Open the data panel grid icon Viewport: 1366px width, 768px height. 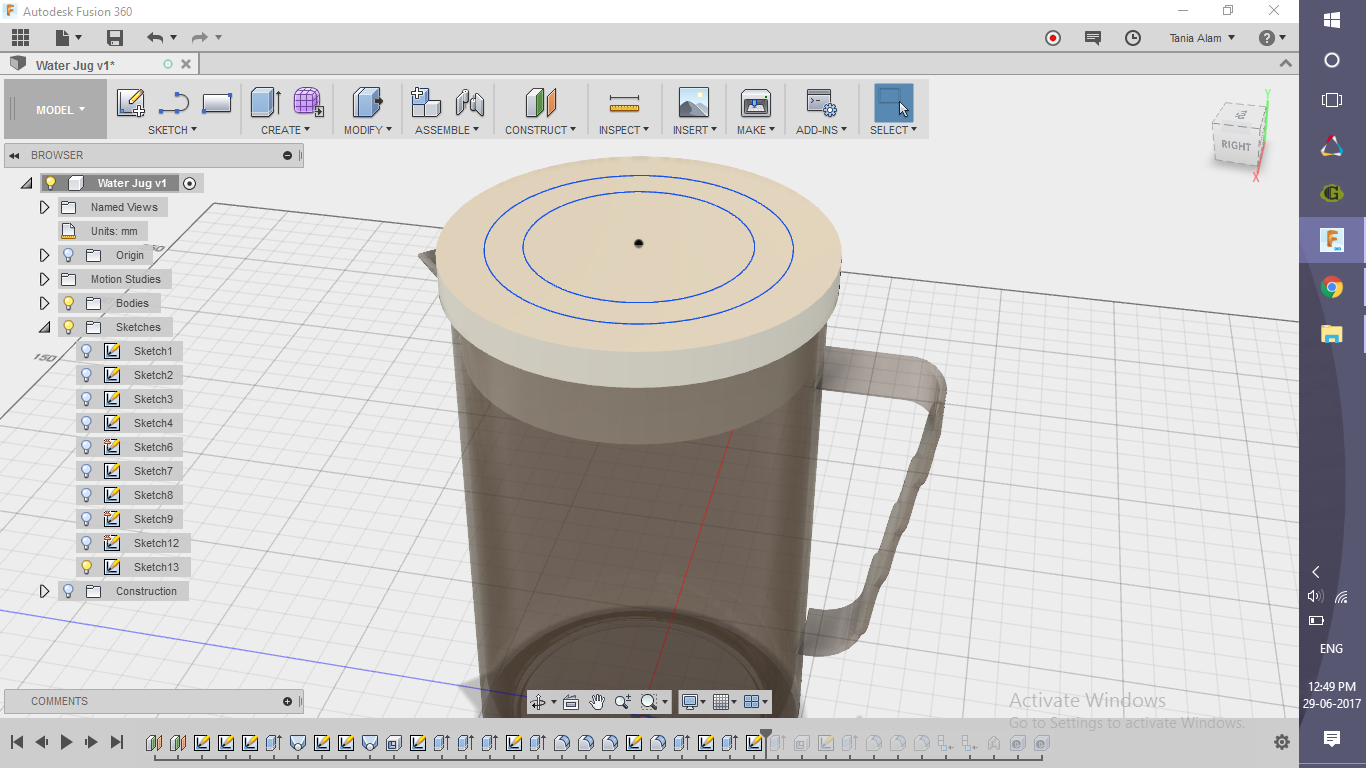point(20,38)
